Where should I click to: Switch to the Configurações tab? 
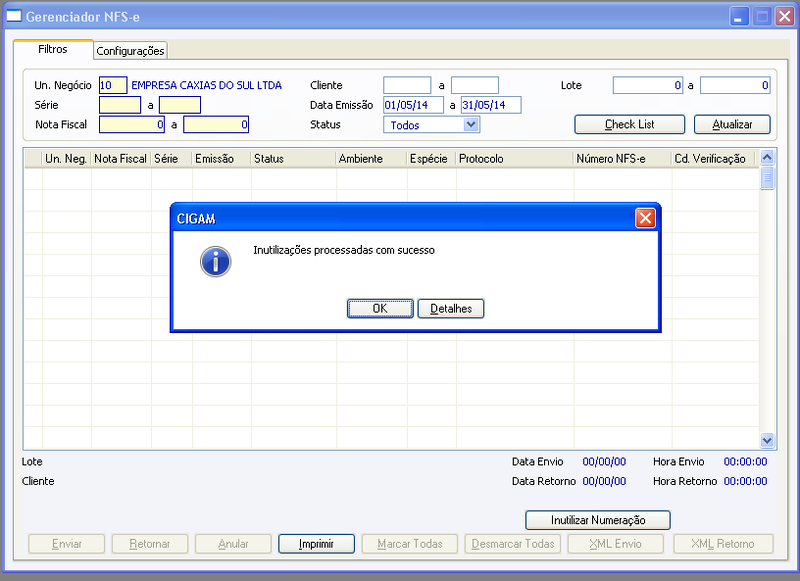pyautogui.click(x=130, y=51)
